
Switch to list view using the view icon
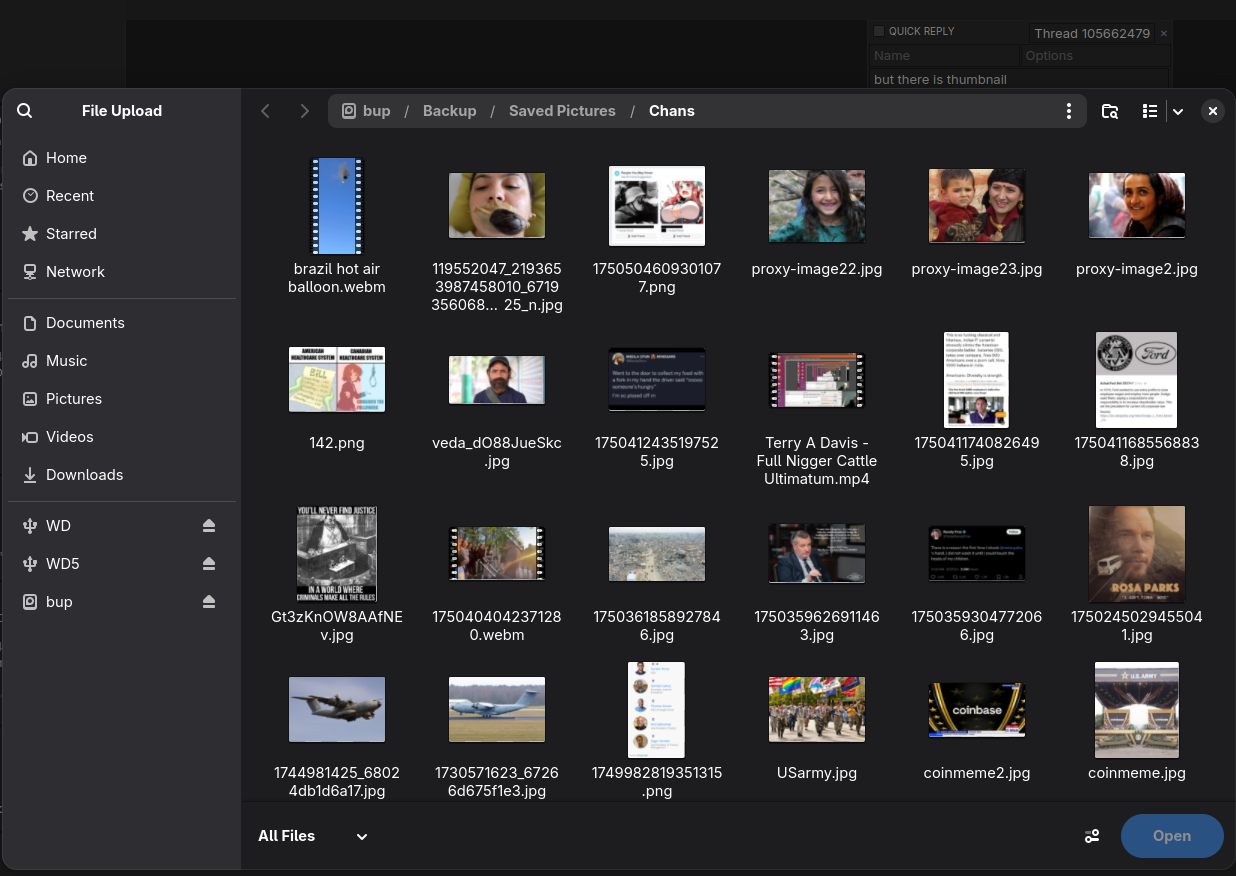[x=1150, y=111]
